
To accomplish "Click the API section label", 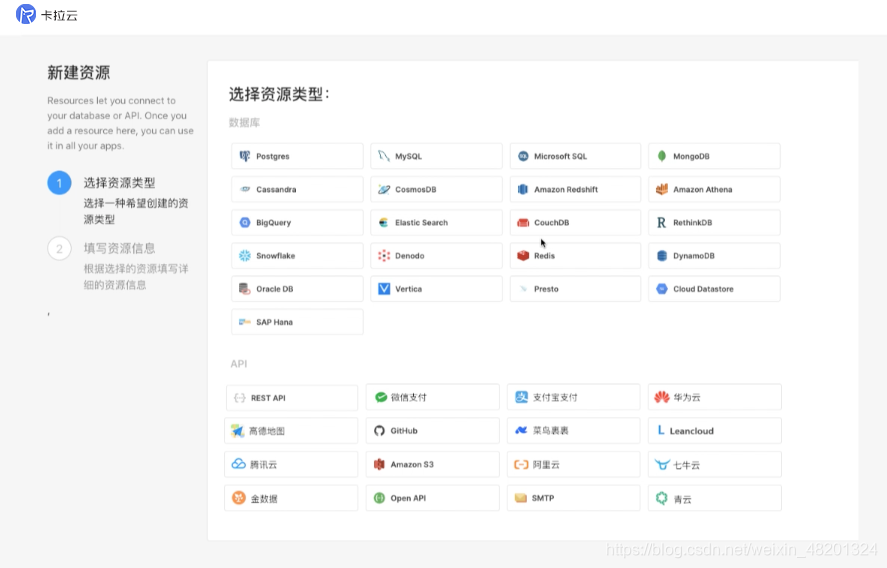I will 239,364.
